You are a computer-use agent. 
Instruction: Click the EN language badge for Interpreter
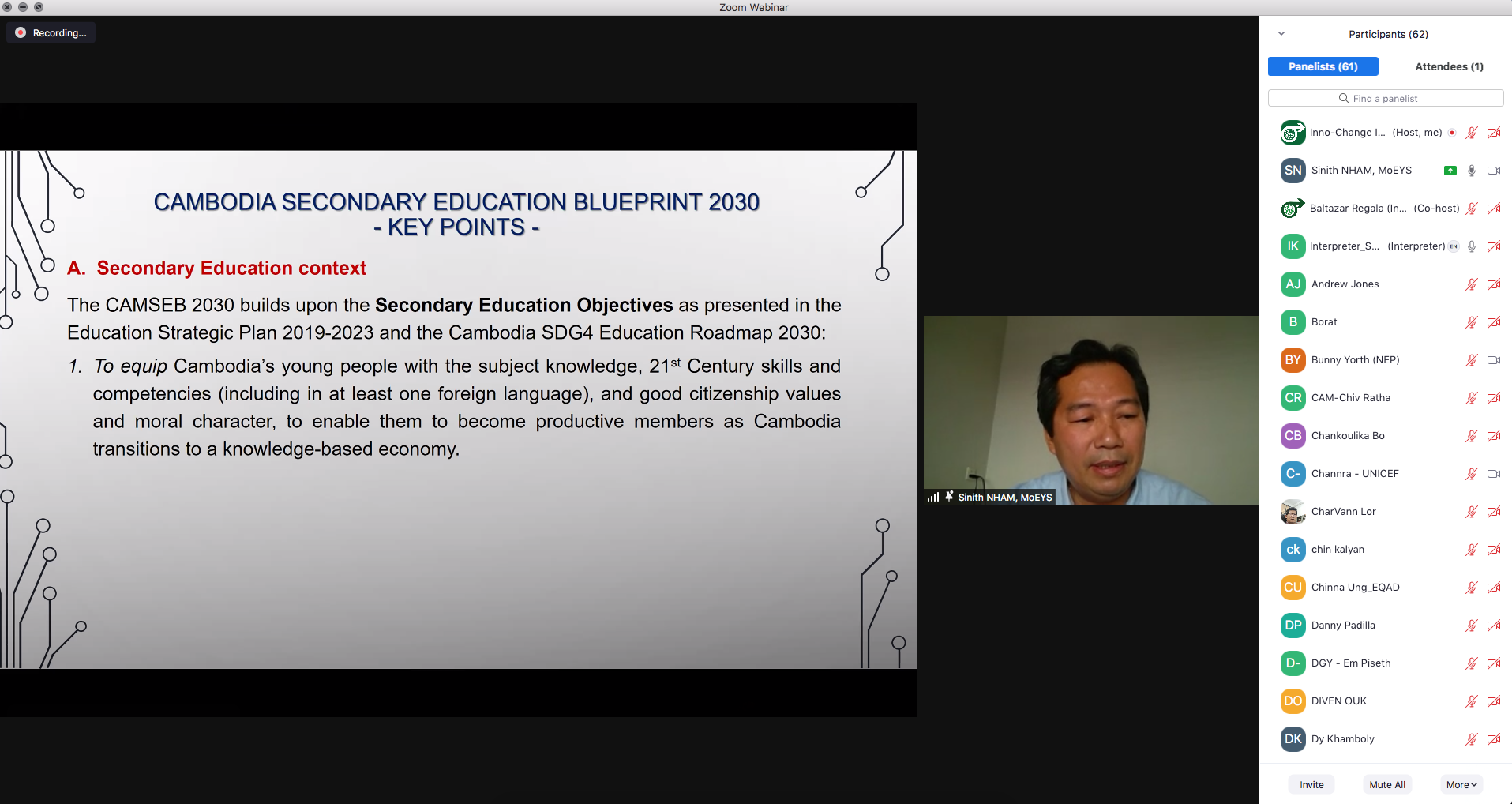point(1454,246)
